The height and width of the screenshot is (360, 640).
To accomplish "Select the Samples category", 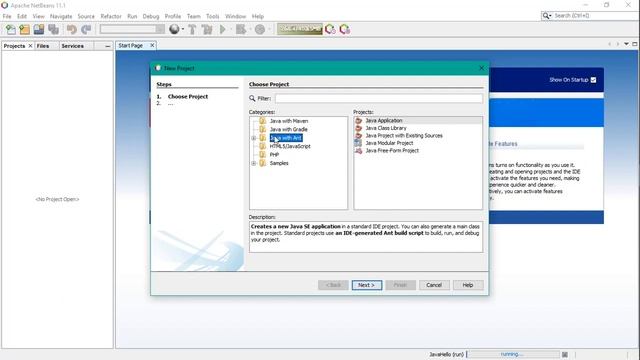I will tap(279, 163).
